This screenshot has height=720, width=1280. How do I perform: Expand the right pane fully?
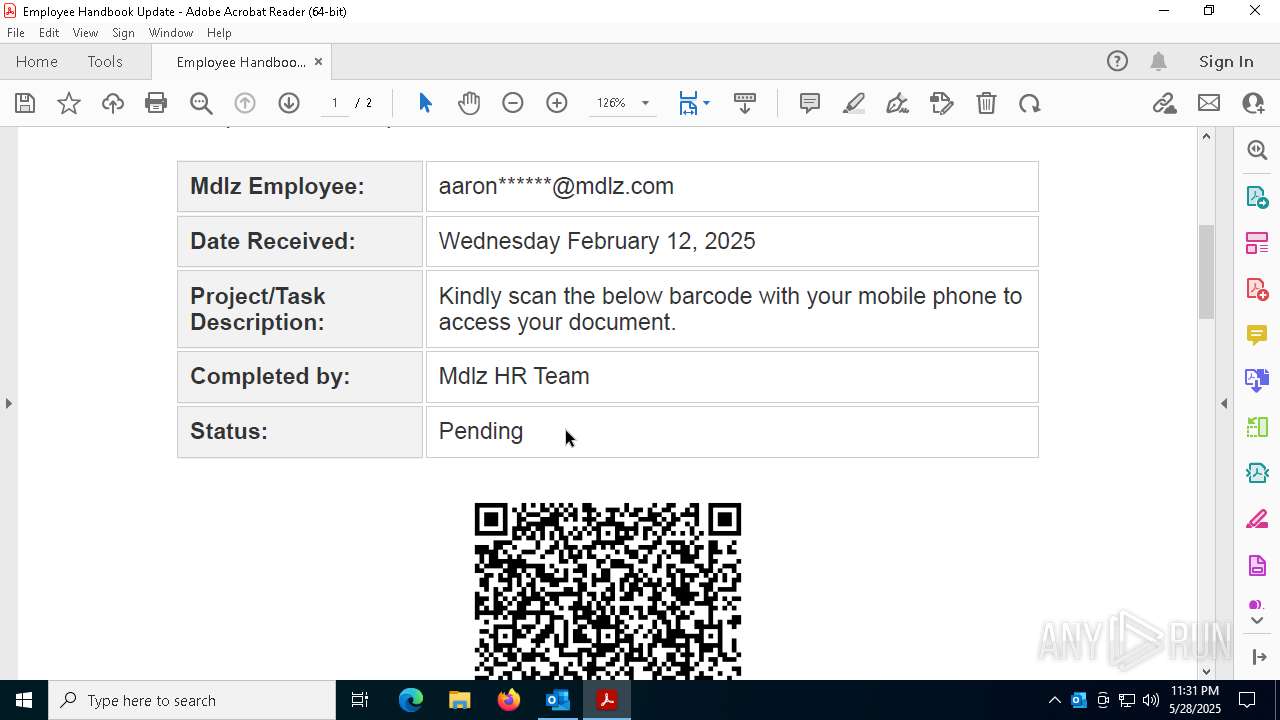pyautogui.click(x=1258, y=656)
